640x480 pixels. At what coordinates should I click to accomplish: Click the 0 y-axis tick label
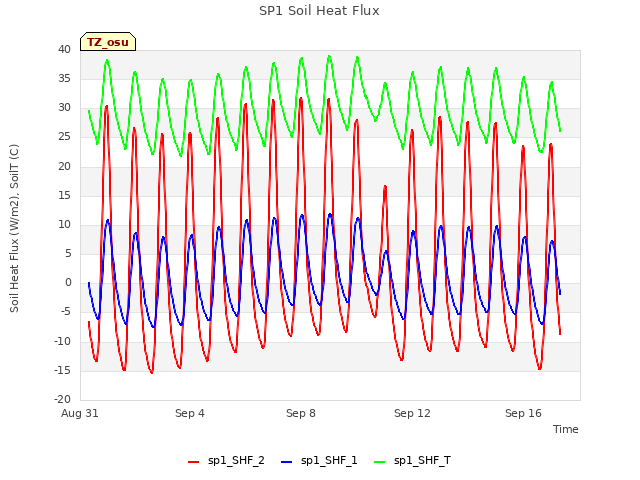[68, 283]
